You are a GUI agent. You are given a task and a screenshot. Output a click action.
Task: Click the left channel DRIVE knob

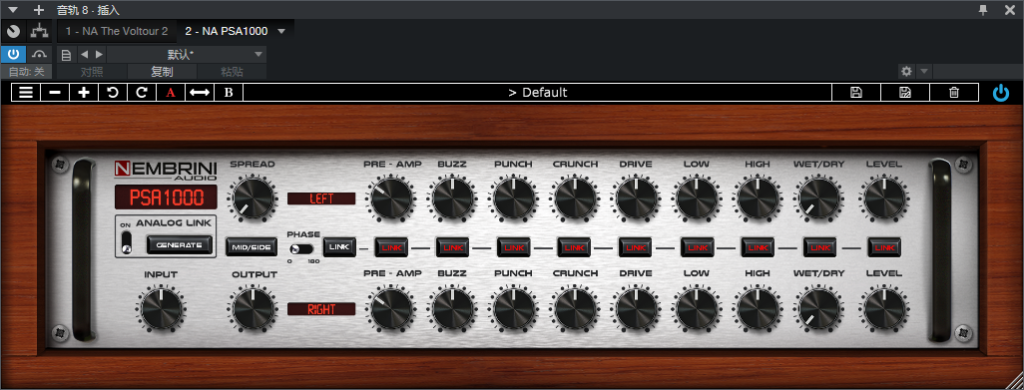(x=635, y=199)
